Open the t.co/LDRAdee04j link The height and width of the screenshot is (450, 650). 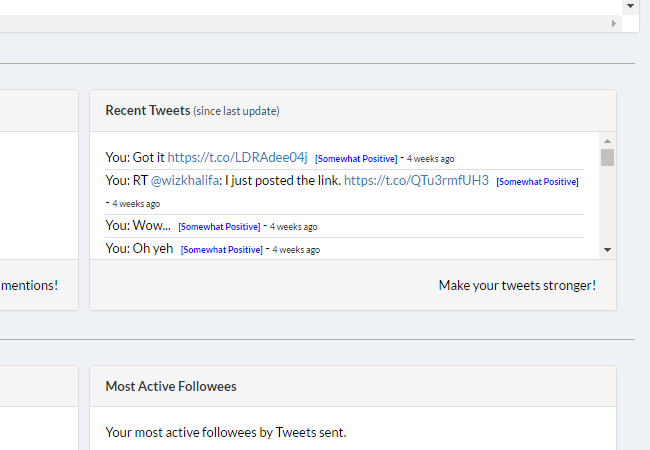(x=237, y=157)
